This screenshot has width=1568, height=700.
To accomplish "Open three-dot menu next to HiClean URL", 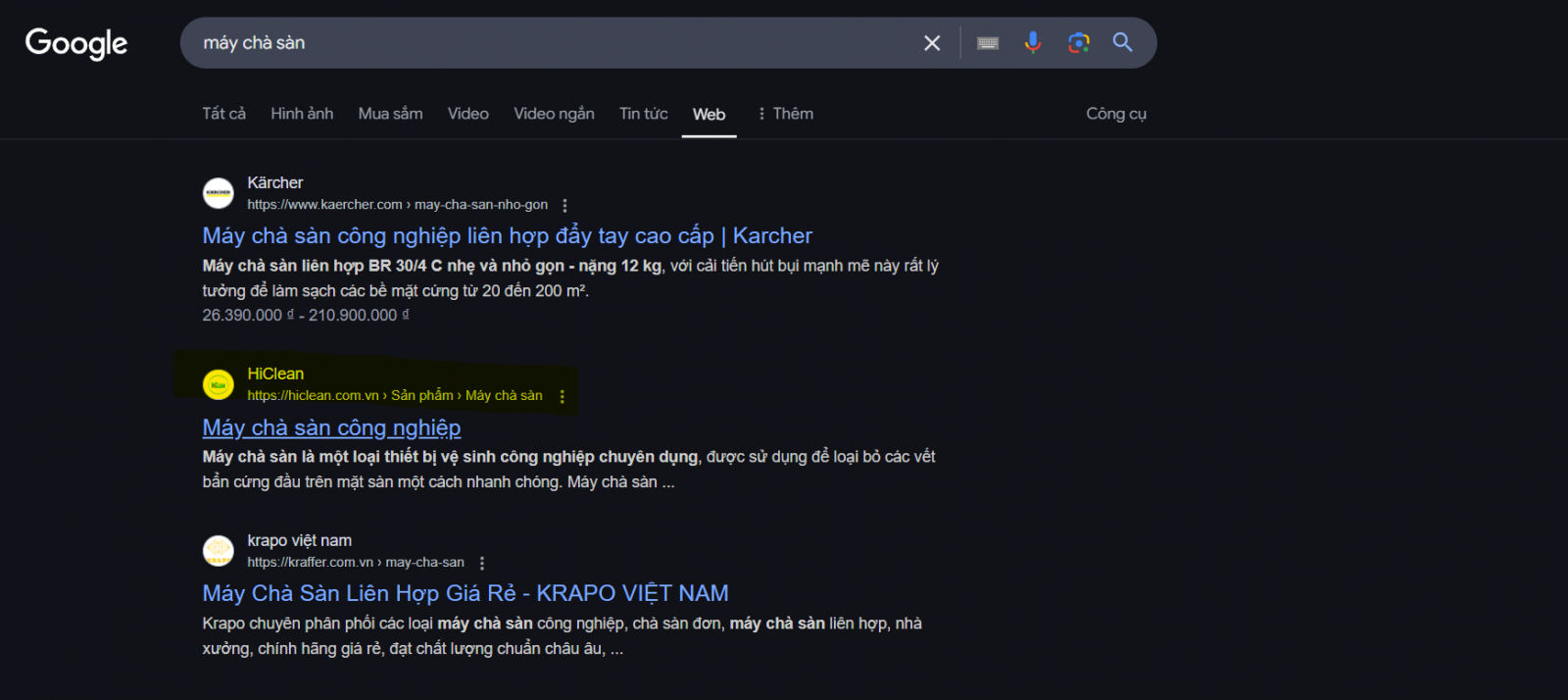I will pos(562,396).
